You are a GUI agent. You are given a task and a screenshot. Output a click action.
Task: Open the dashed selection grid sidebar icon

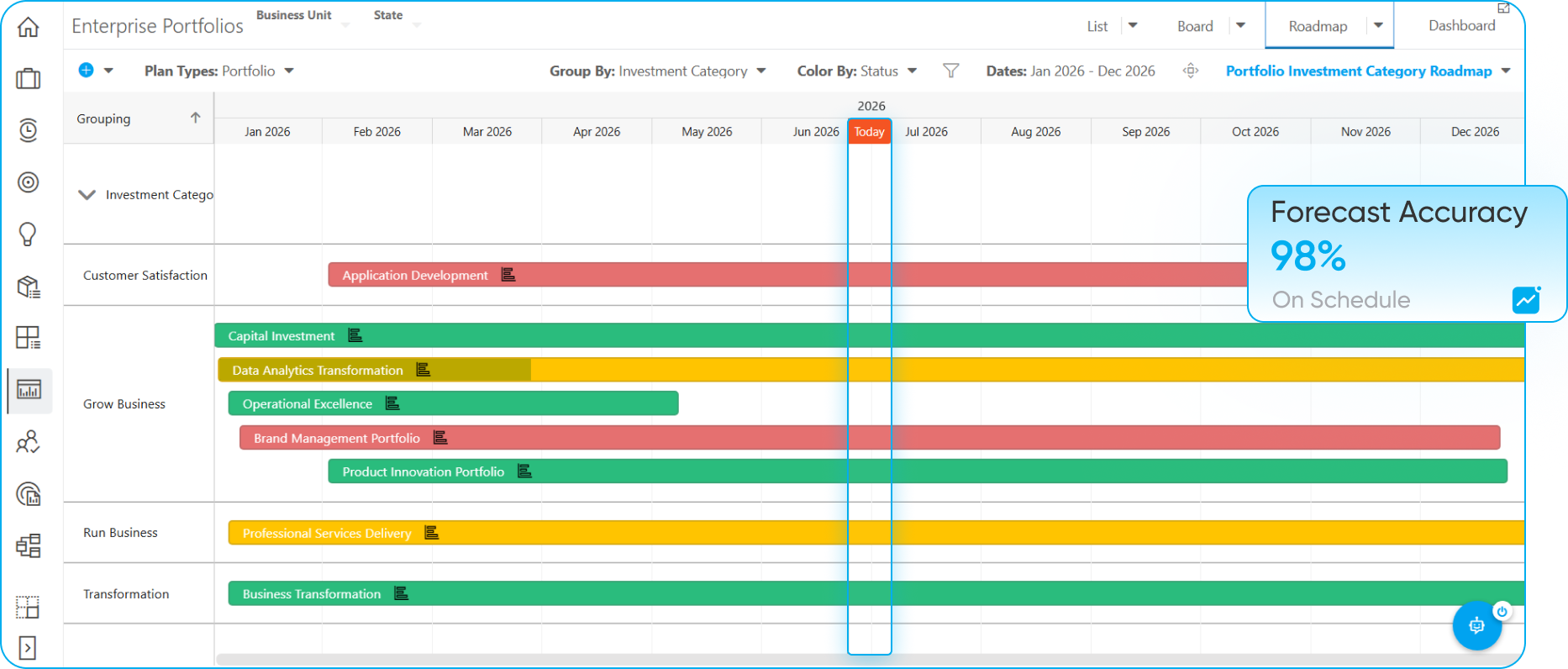point(28,607)
